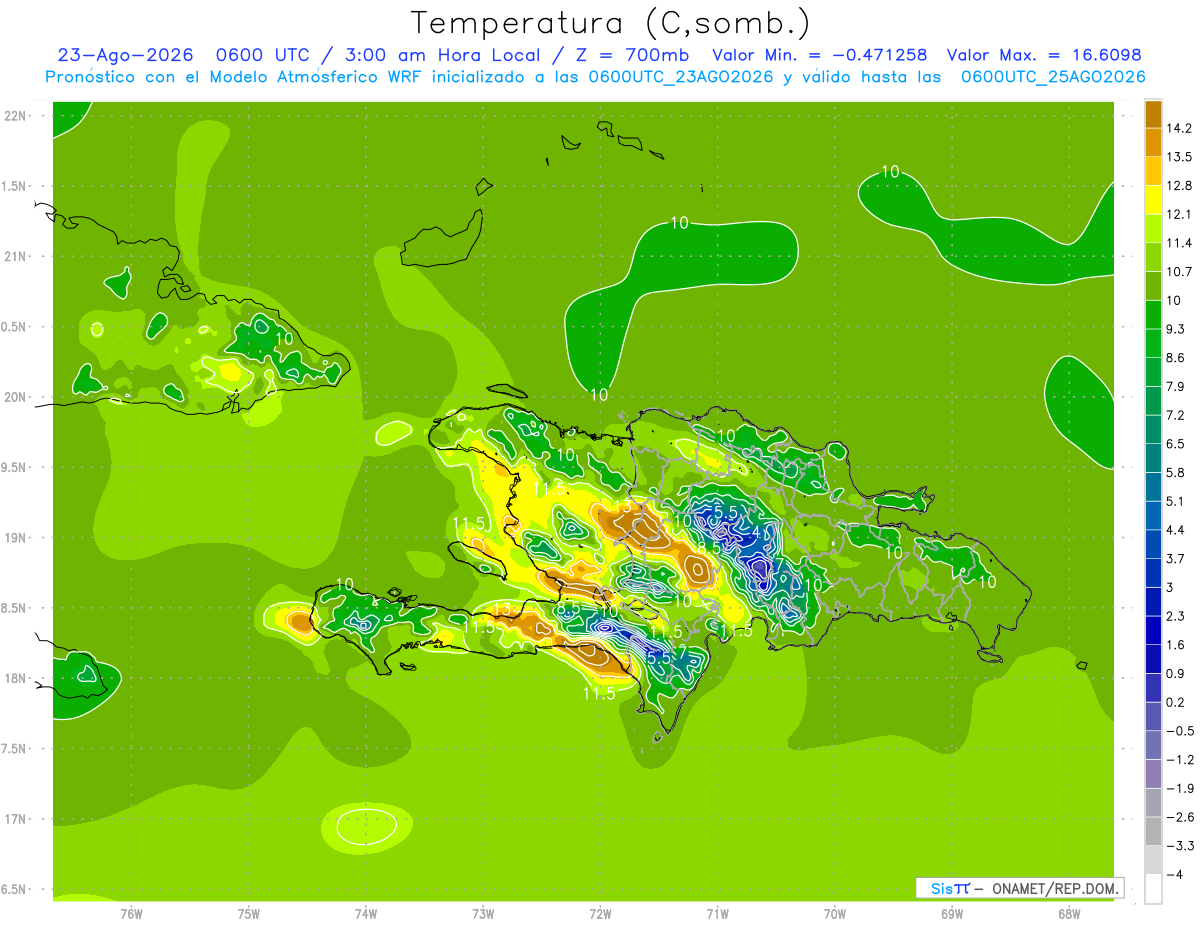Click the longitude label "70W"
The image size is (1200, 927).
pyautogui.click(x=835, y=914)
